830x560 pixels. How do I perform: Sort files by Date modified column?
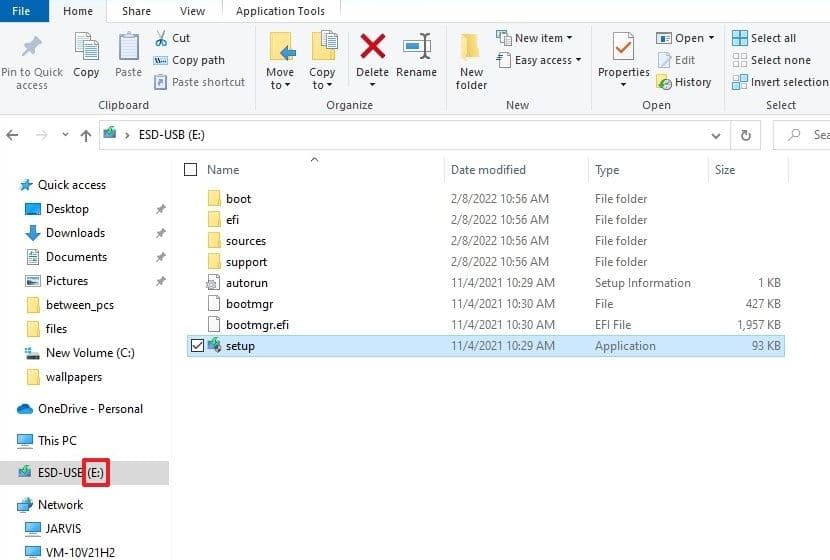[x=488, y=170]
